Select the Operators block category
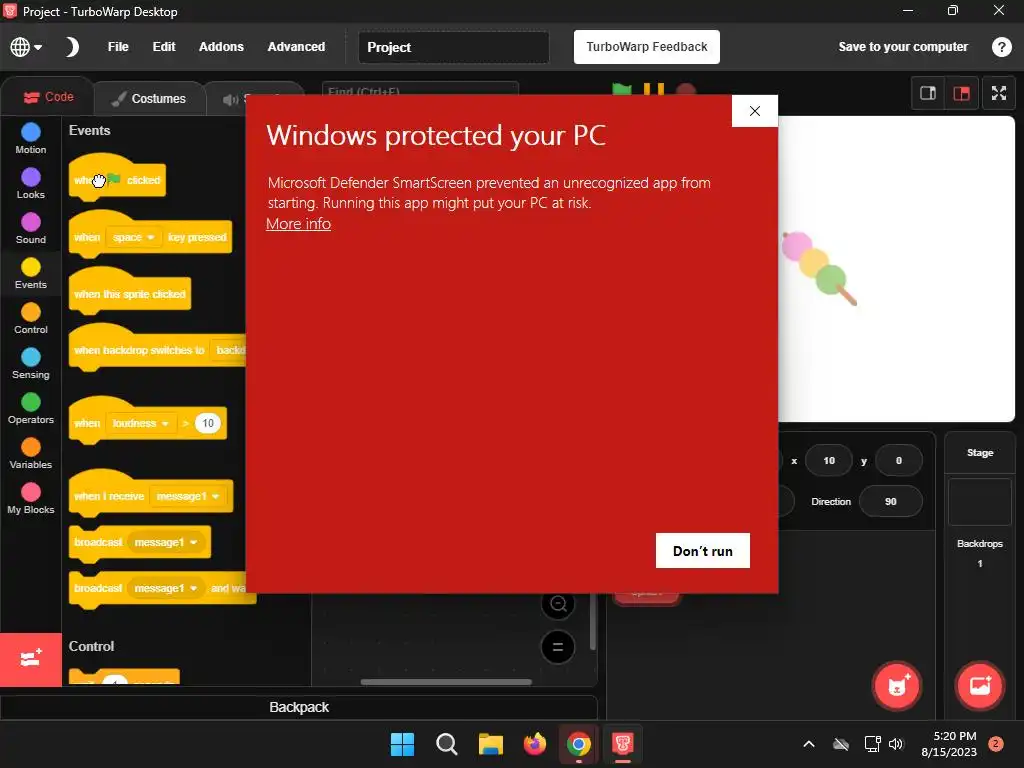The width and height of the screenshot is (1024, 768). tap(31, 409)
